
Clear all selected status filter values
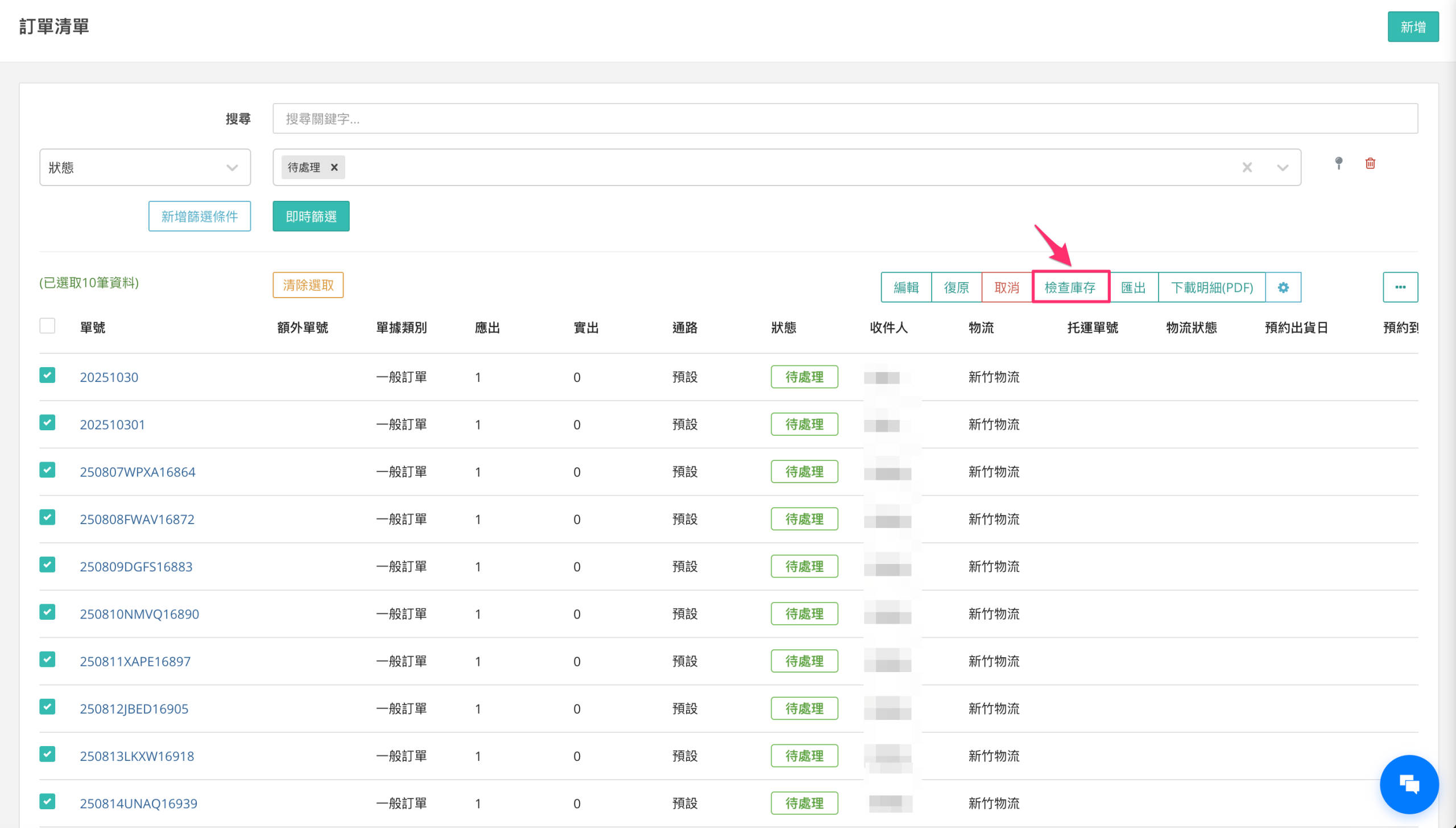[x=1247, y=167]
